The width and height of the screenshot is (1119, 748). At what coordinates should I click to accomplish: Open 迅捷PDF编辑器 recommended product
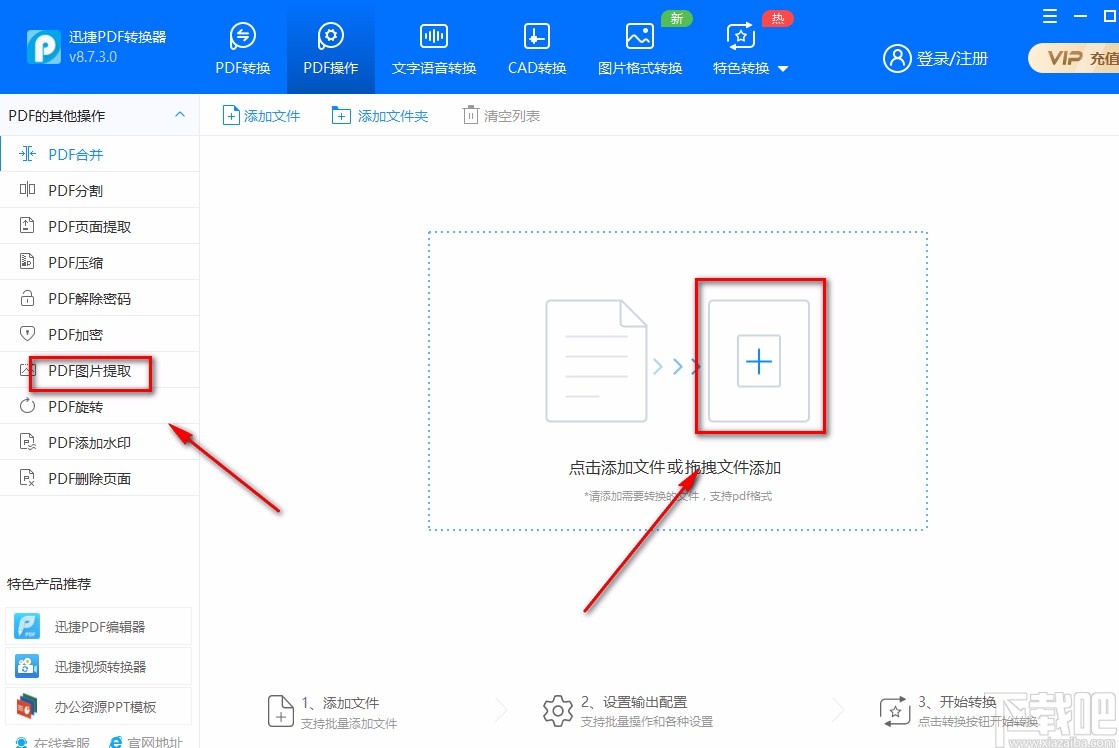[x=98, y=627]
